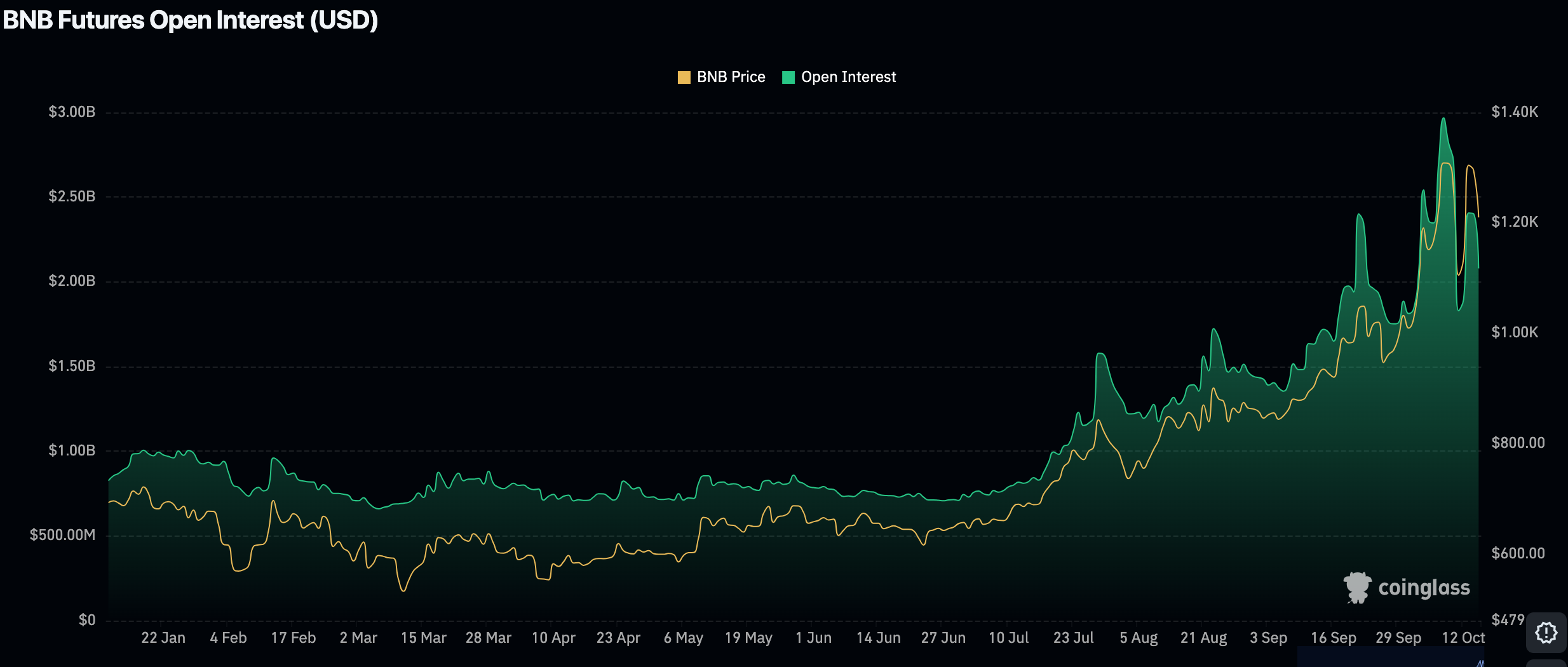Select the 22 Jan date label

[163, 638]
